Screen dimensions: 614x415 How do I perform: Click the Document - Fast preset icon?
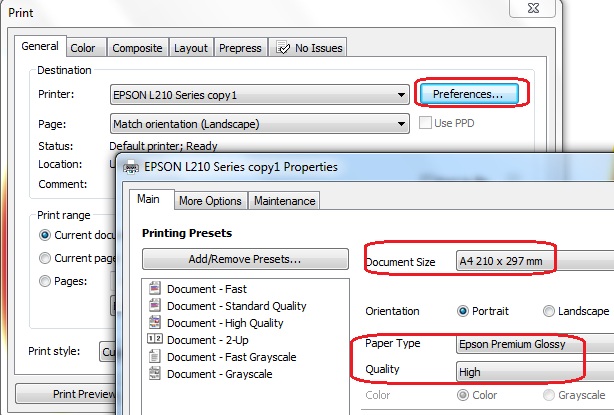point(155,288)
